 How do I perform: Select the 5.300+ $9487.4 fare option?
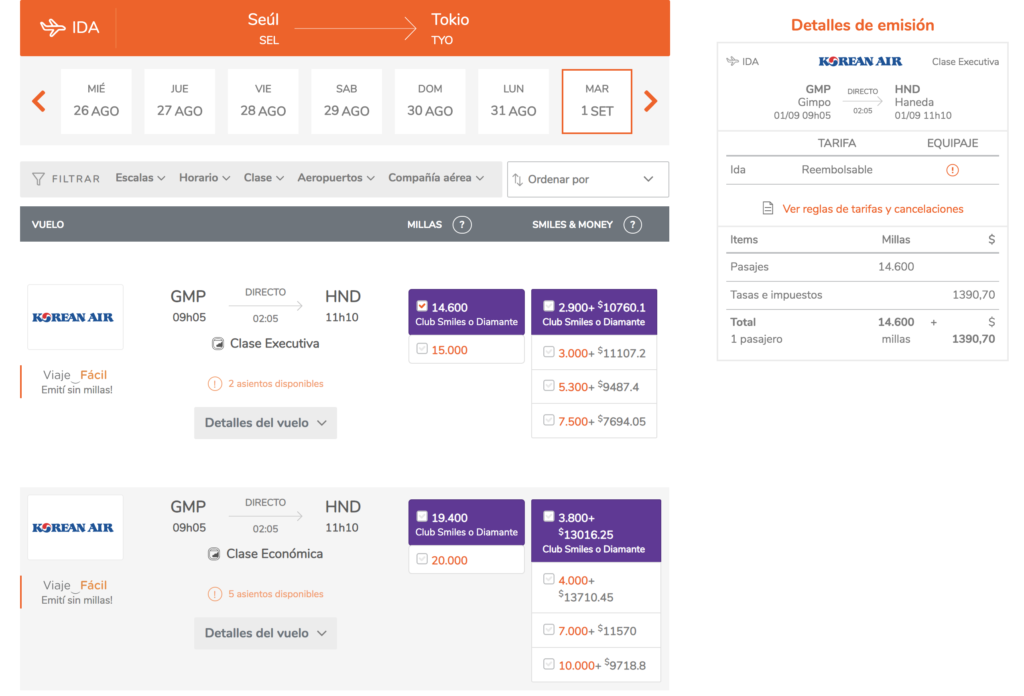pyautogui.click(x=549, y=386)
